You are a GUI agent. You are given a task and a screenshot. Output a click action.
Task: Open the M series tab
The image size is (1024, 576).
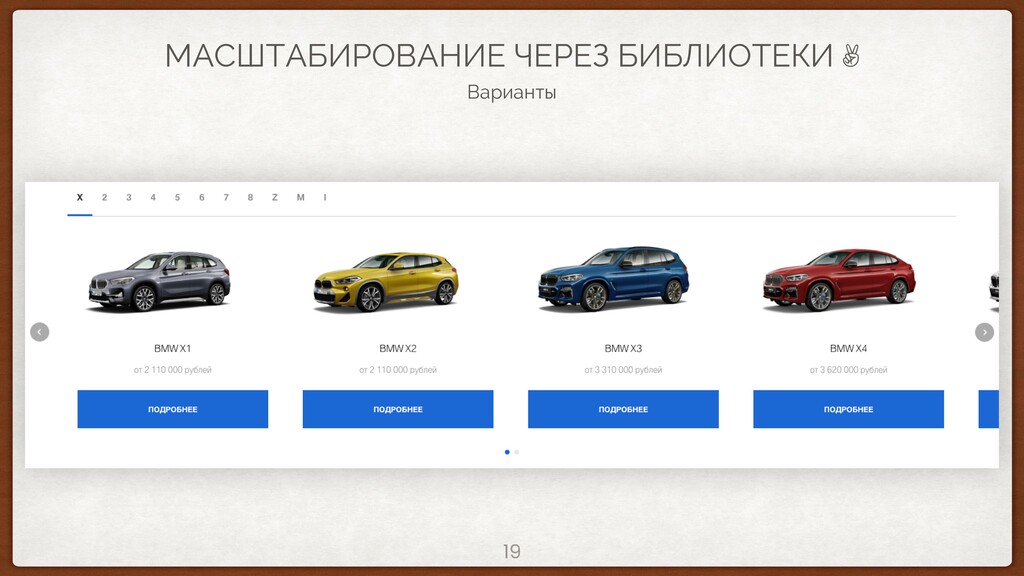click(300, 197)
